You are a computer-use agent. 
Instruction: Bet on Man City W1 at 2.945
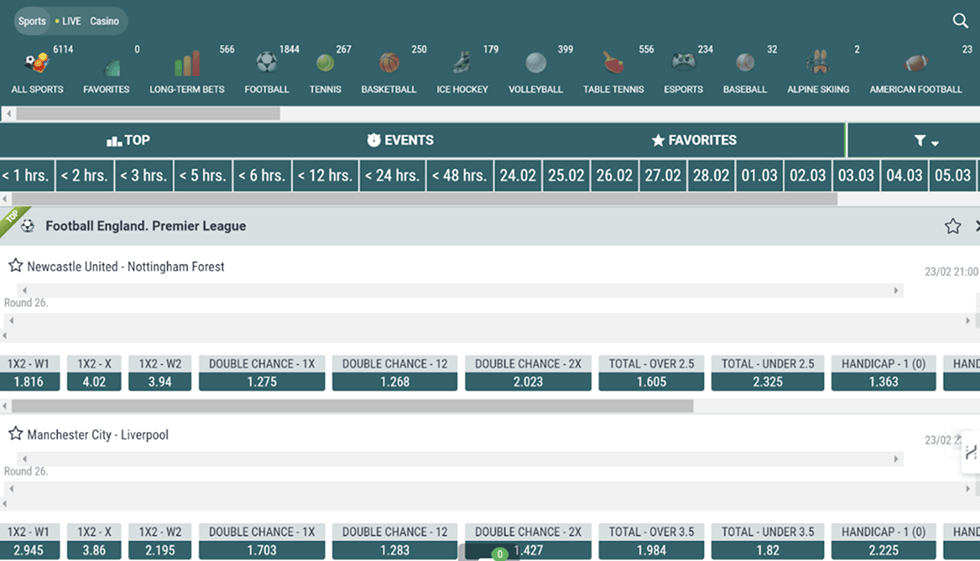[29, 541]
